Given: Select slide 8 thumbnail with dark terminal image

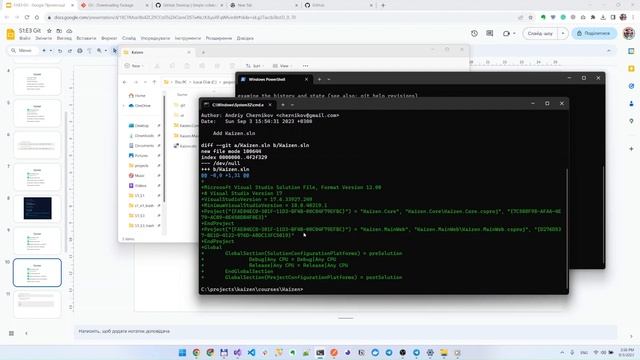Looking at the screenshot, I should 37,208.
